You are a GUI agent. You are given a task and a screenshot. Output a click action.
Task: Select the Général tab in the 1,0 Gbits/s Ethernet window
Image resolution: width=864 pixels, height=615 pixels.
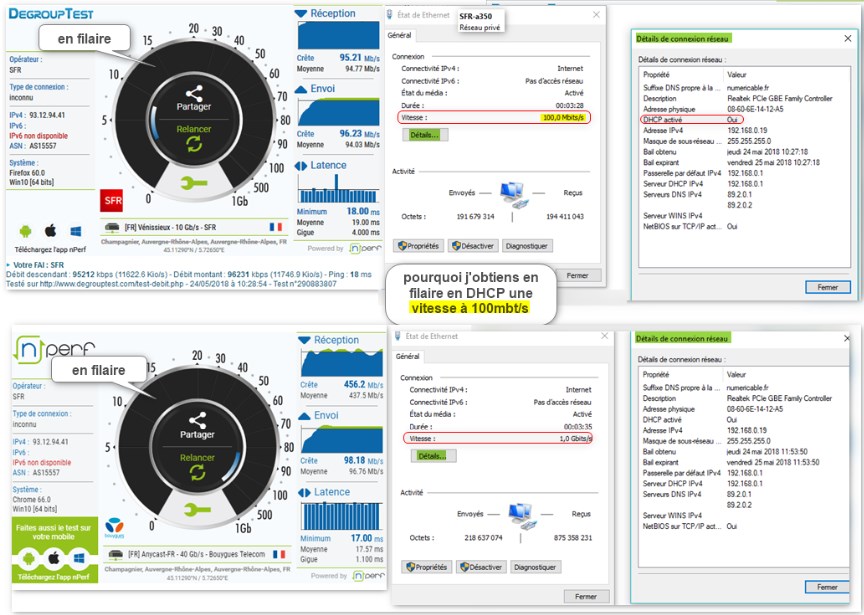point(408,357)
